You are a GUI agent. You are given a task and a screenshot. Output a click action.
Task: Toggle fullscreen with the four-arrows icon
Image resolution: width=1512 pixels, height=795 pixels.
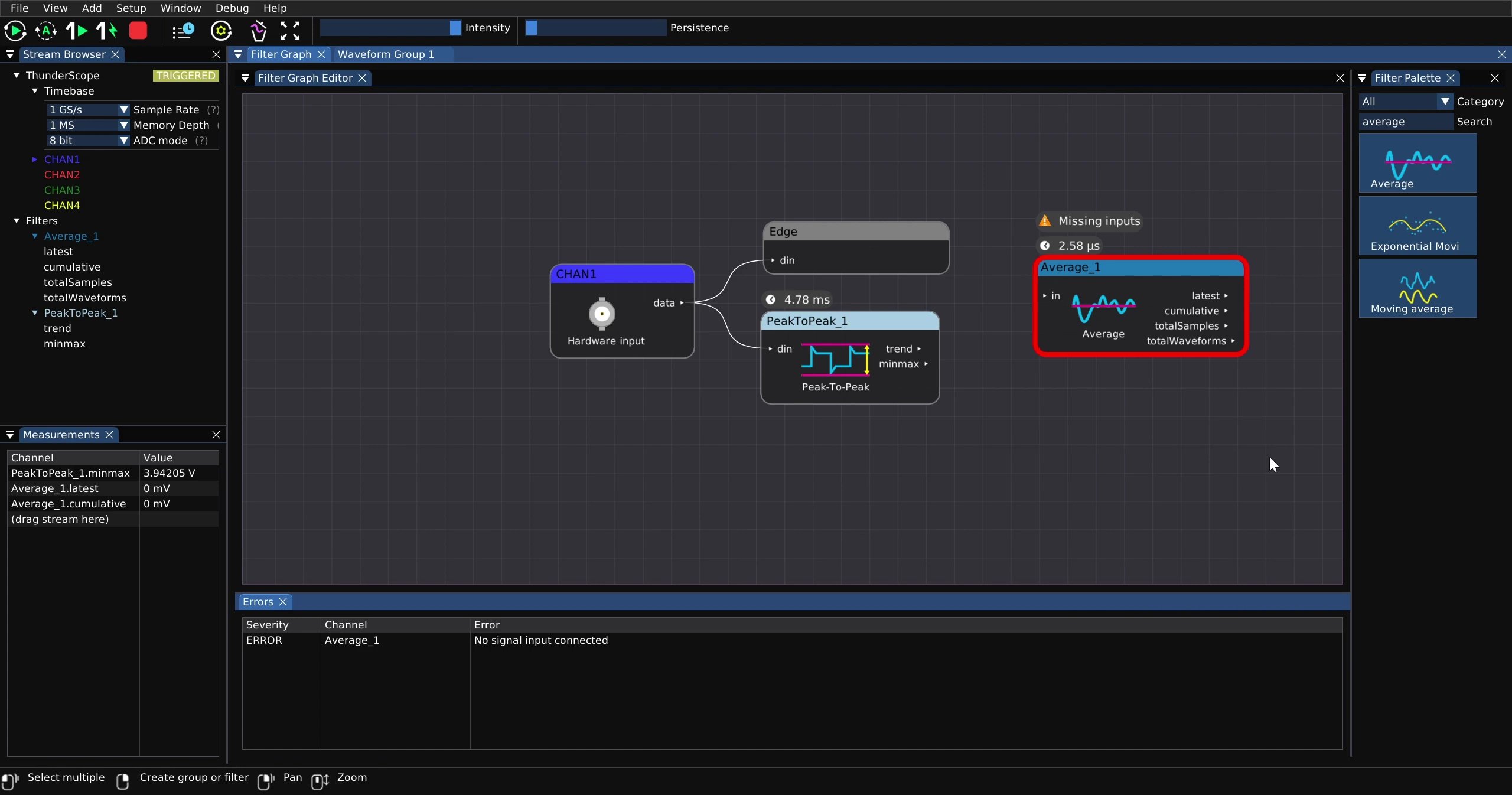[290, 31]
